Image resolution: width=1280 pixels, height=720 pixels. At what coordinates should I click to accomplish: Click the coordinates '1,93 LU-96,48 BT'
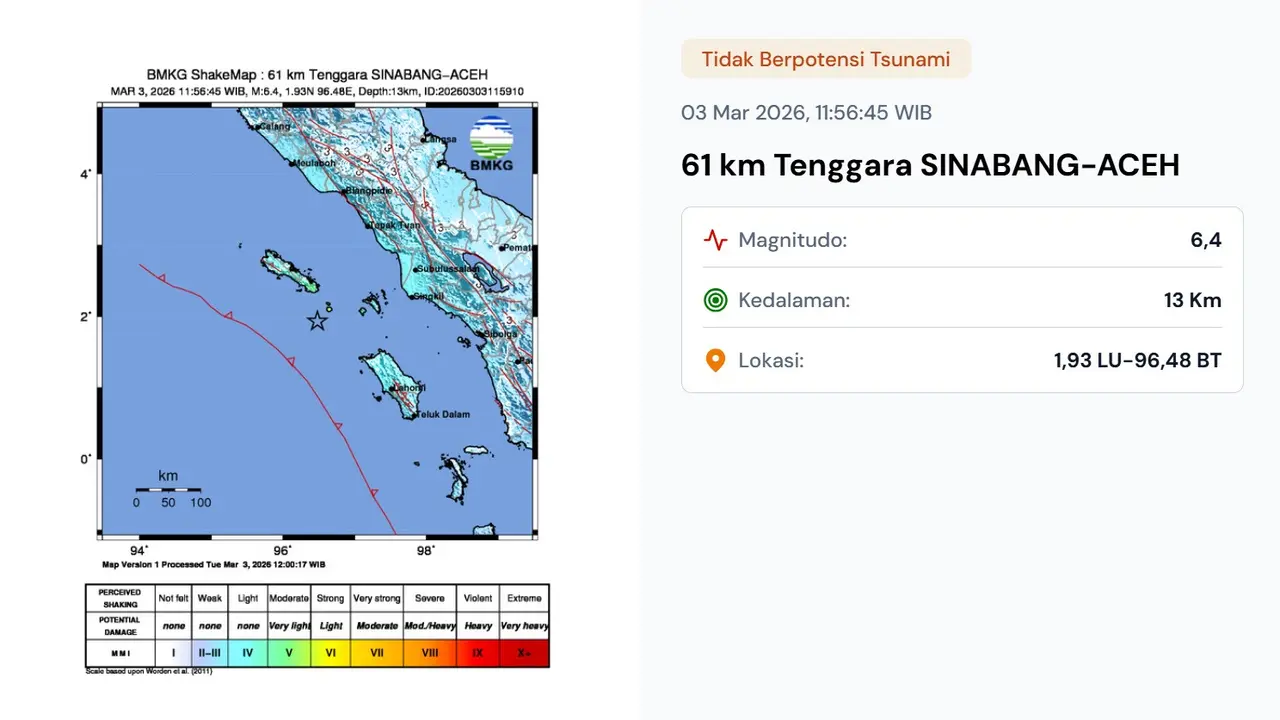pos(1138,360)
